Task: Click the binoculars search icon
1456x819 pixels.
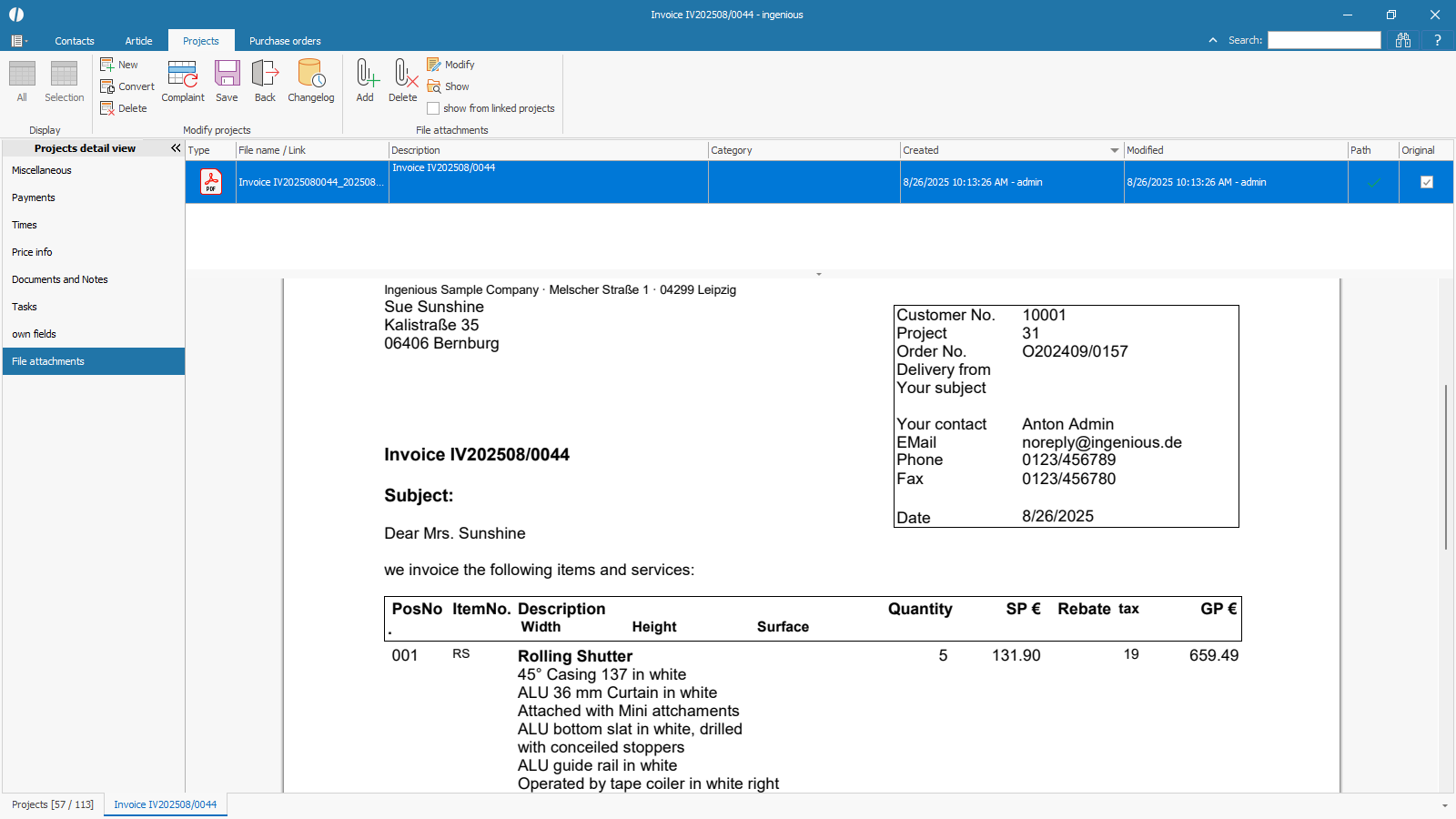Action: point(1403,40)
